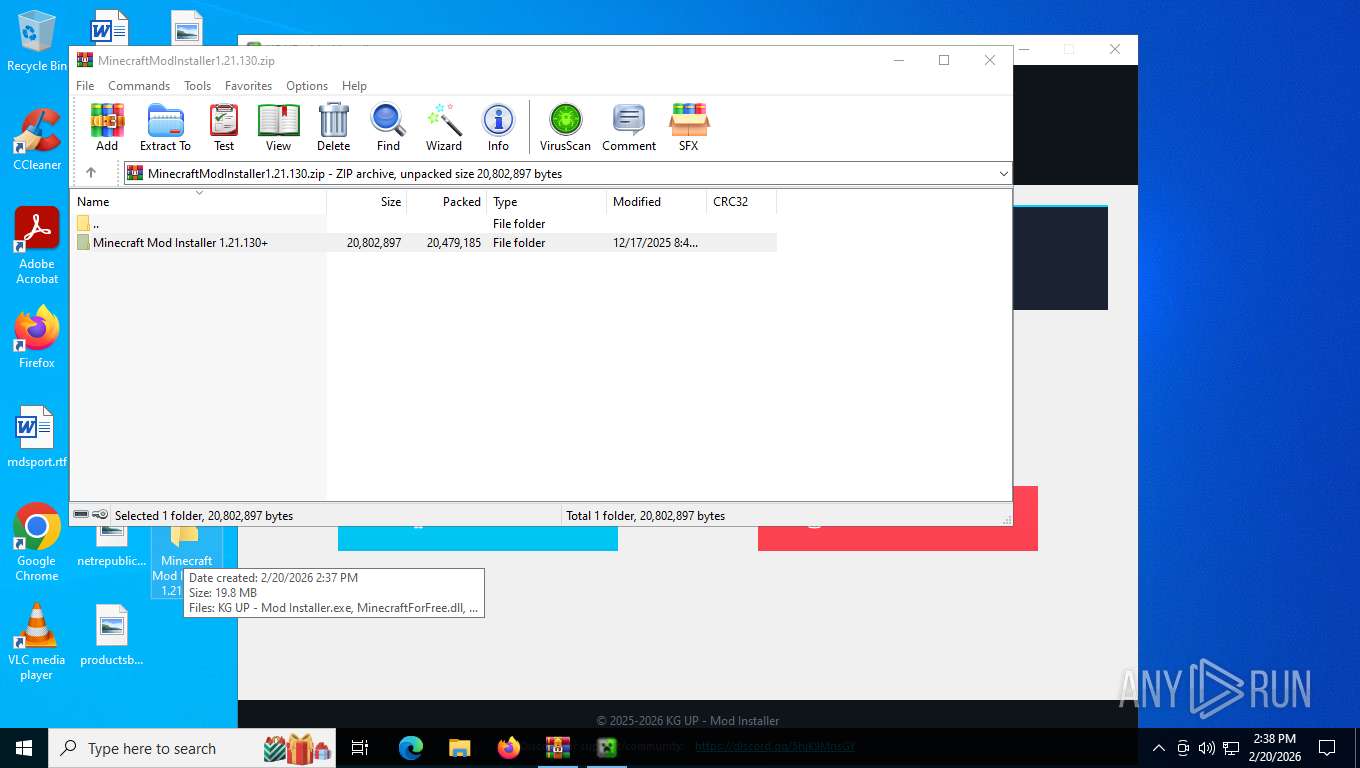Screen dimensions: 1360x768
Task: Select the productsb... desktop file
Action: pos(112,635)
